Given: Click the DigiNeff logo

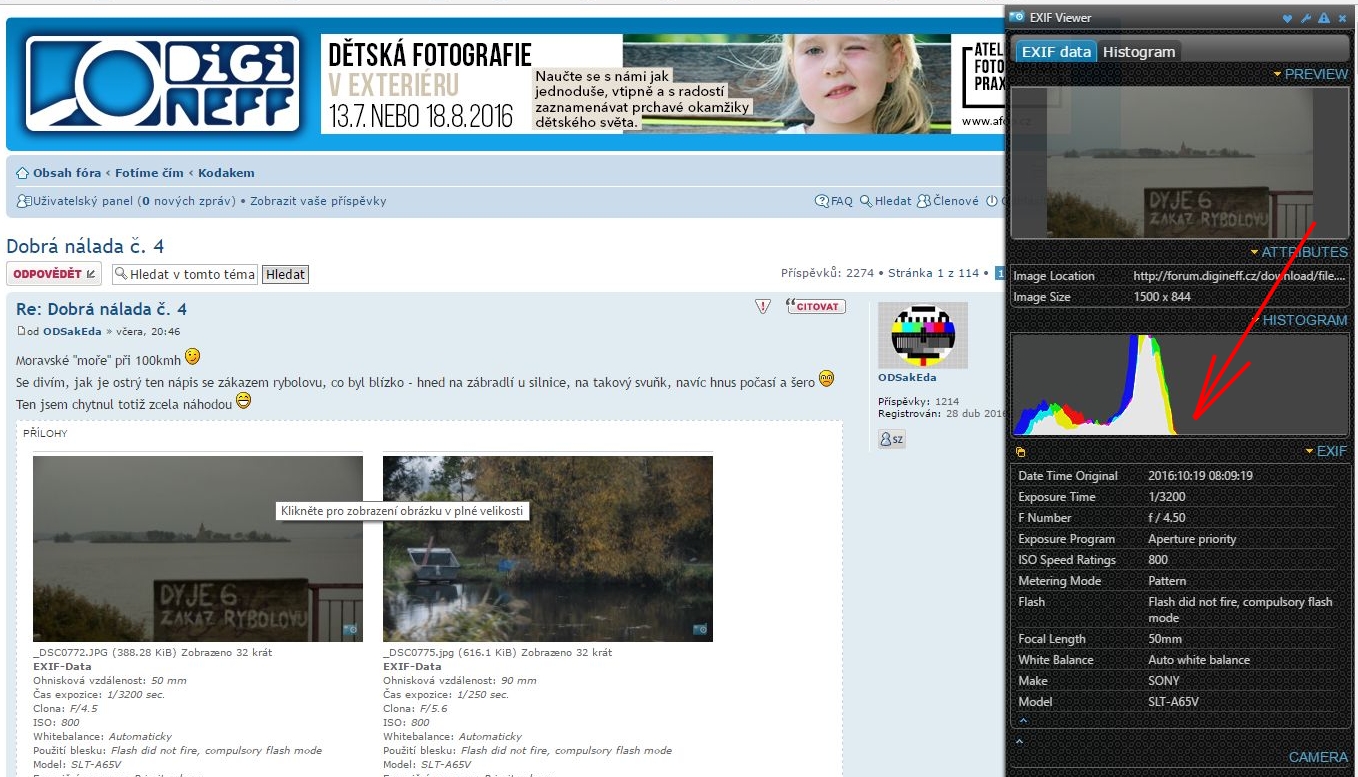Looking at the screenshot, I should [163, 85].
